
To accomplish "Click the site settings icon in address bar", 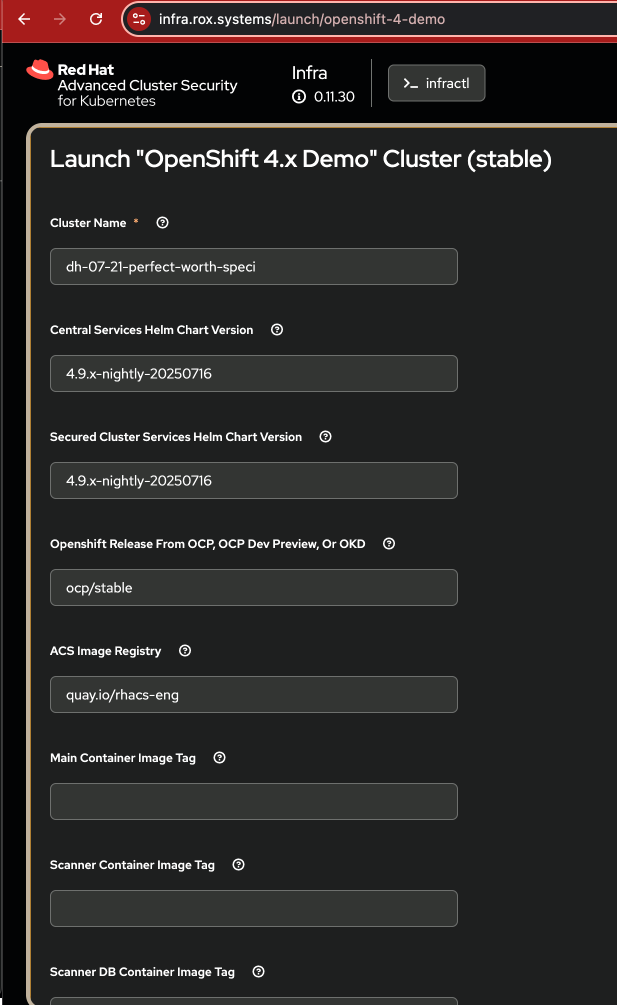I will point(140,19).
